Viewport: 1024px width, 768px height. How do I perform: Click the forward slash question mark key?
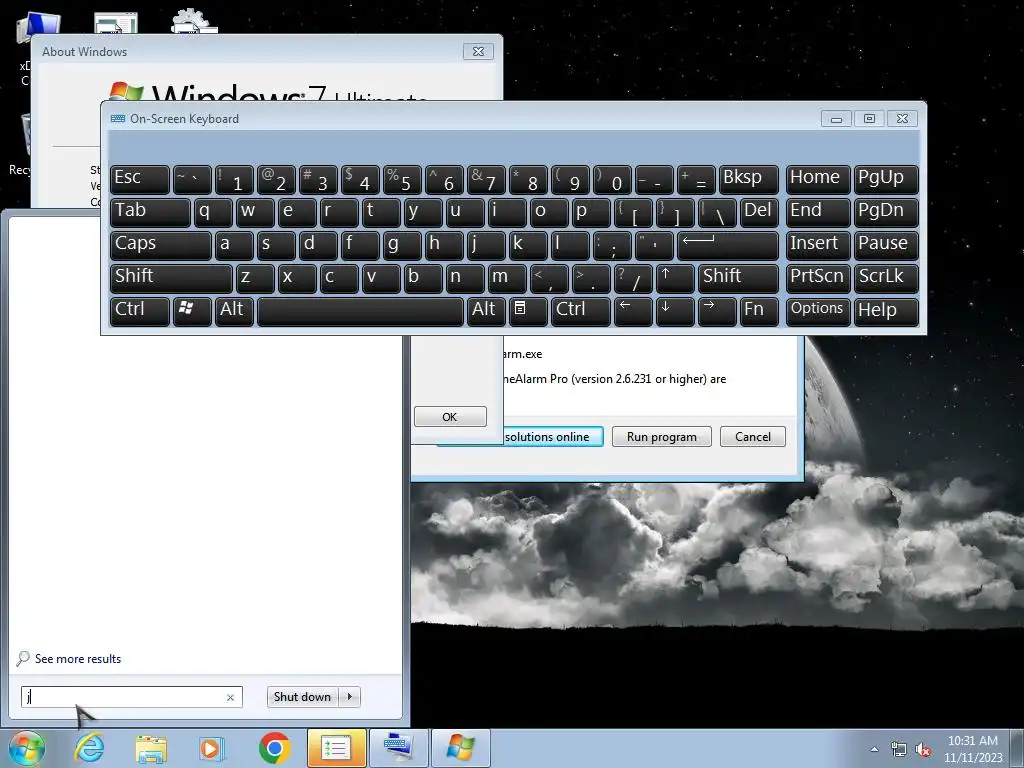tap(633, 278)
